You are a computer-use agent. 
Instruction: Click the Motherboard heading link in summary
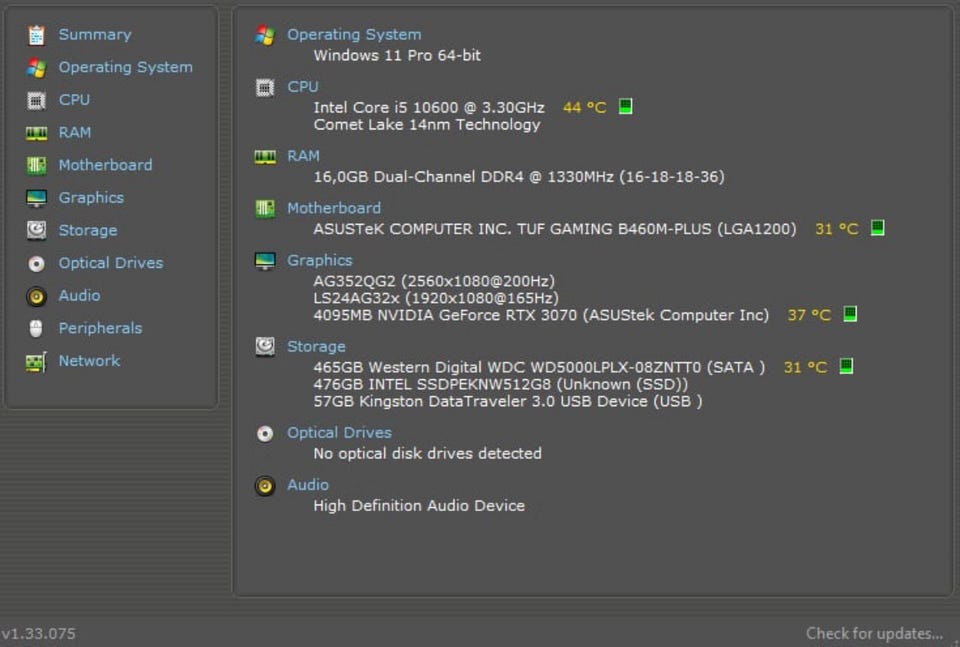tap(334, 208)
